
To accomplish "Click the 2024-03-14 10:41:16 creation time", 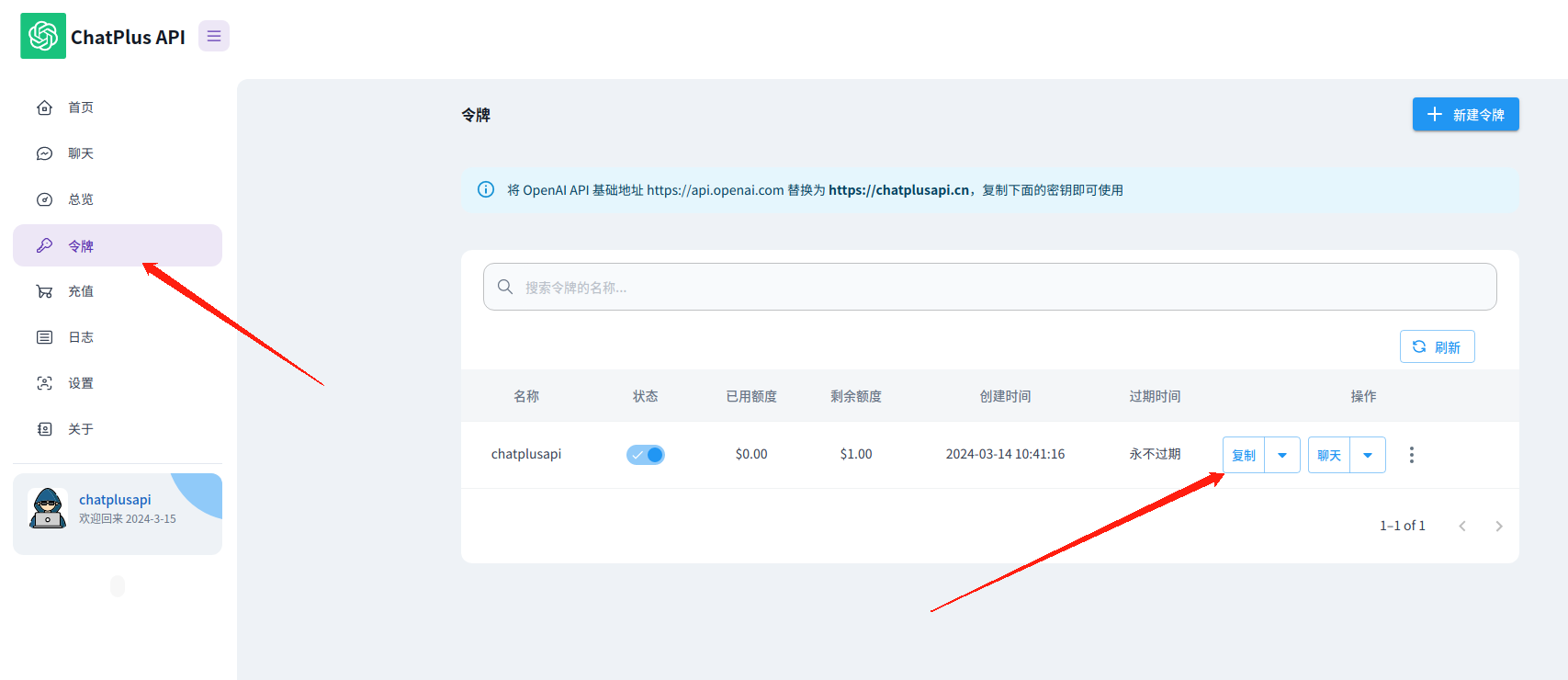I will click(1005, 454).
